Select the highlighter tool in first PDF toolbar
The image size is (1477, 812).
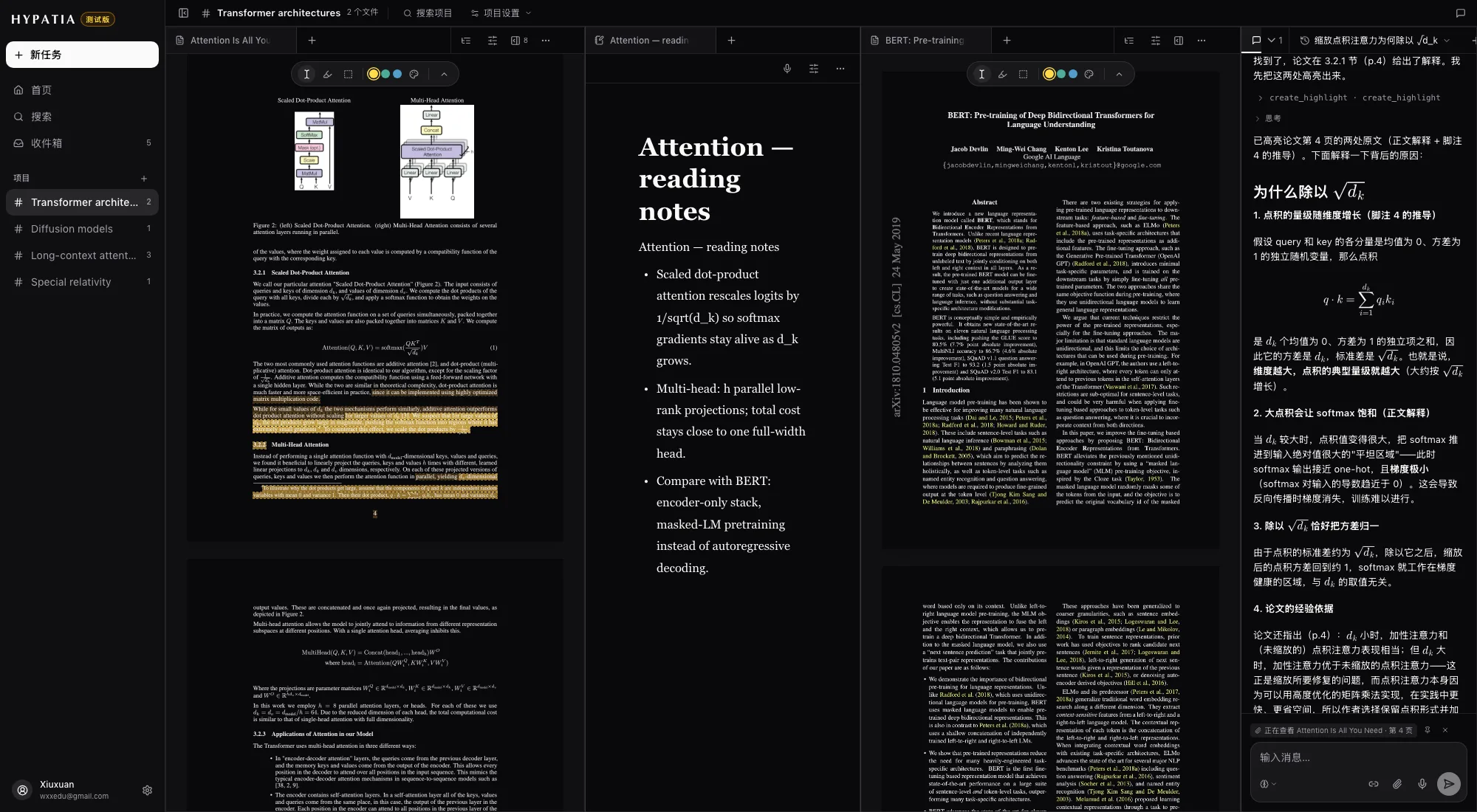[327, 74]
